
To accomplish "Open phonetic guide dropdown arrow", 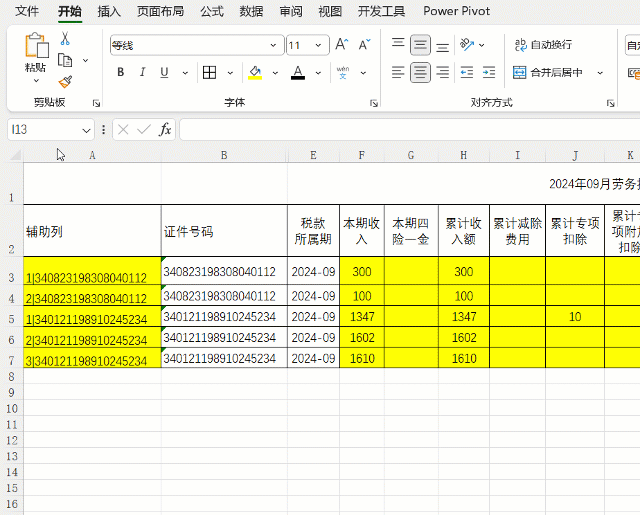I will click(x=363, y=73).
